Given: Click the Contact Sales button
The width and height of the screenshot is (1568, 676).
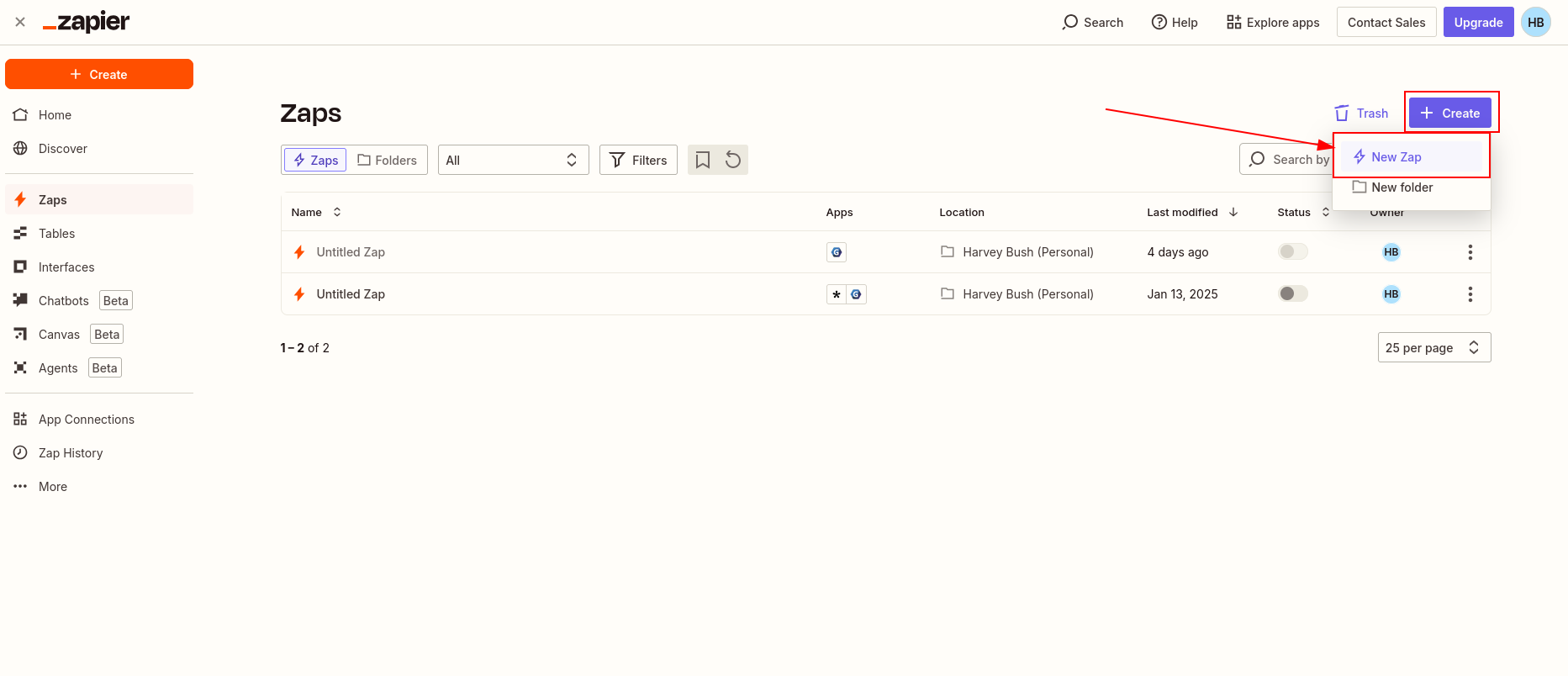Looking at the screenshot, I should 1386,23.
